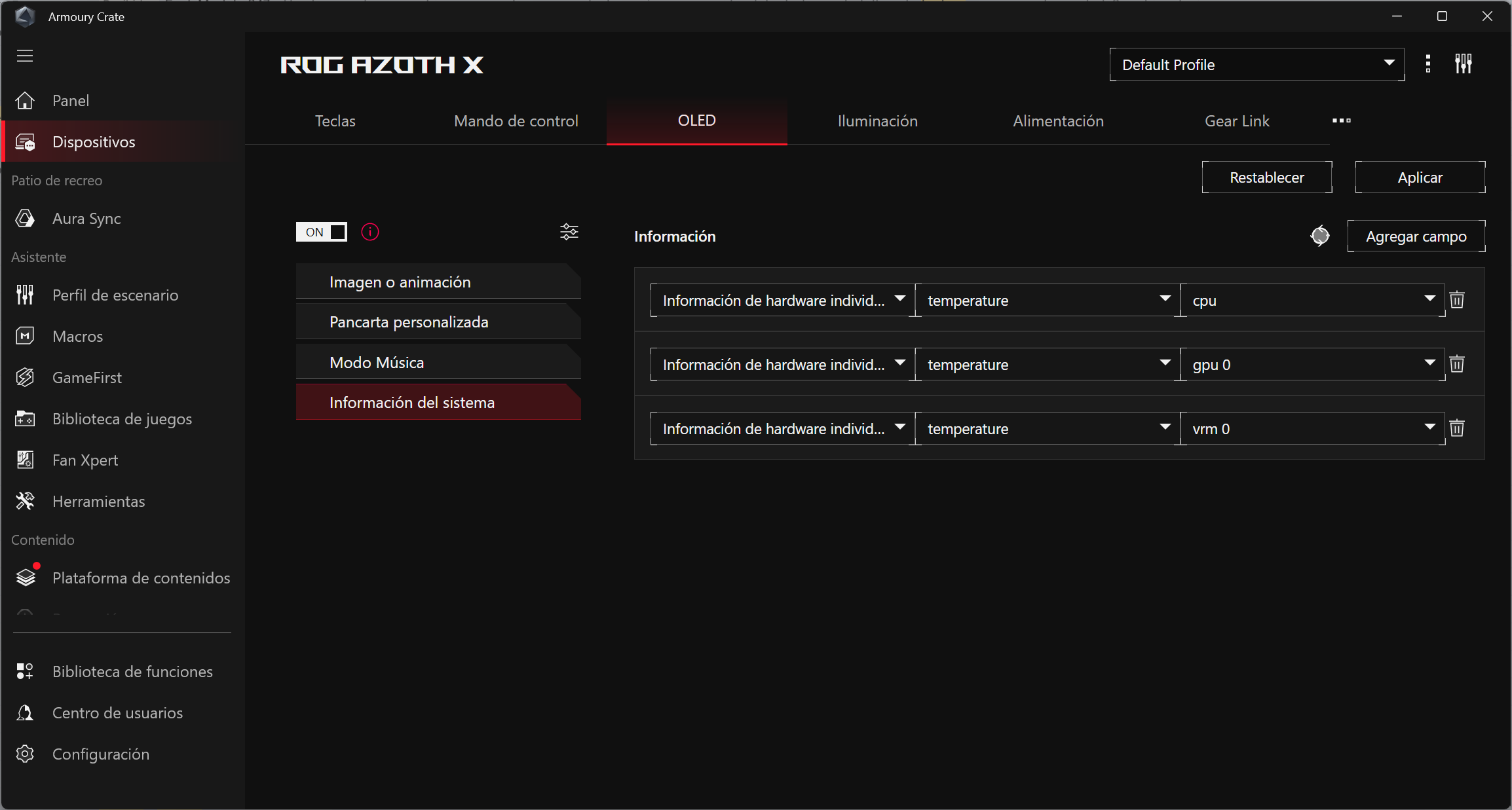Screen dimensions: 1512x810
Task: Click the Aplicar button
Action: tap(1420, 177)
